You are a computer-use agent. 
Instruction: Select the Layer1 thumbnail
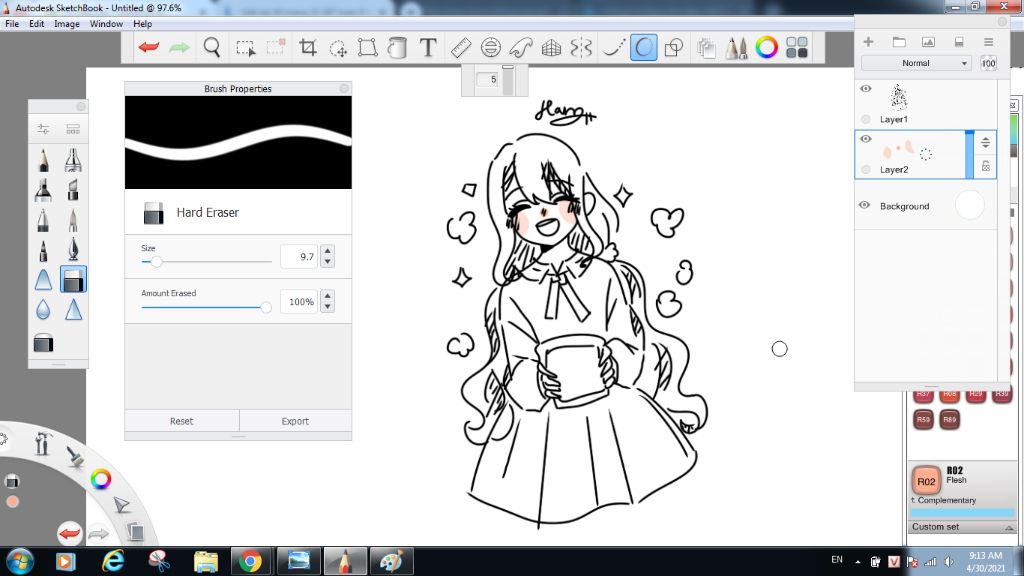click(x=899, y=98)
